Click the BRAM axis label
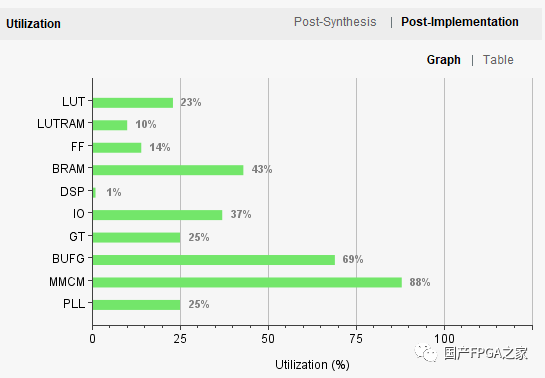 [x=68, y=169]
